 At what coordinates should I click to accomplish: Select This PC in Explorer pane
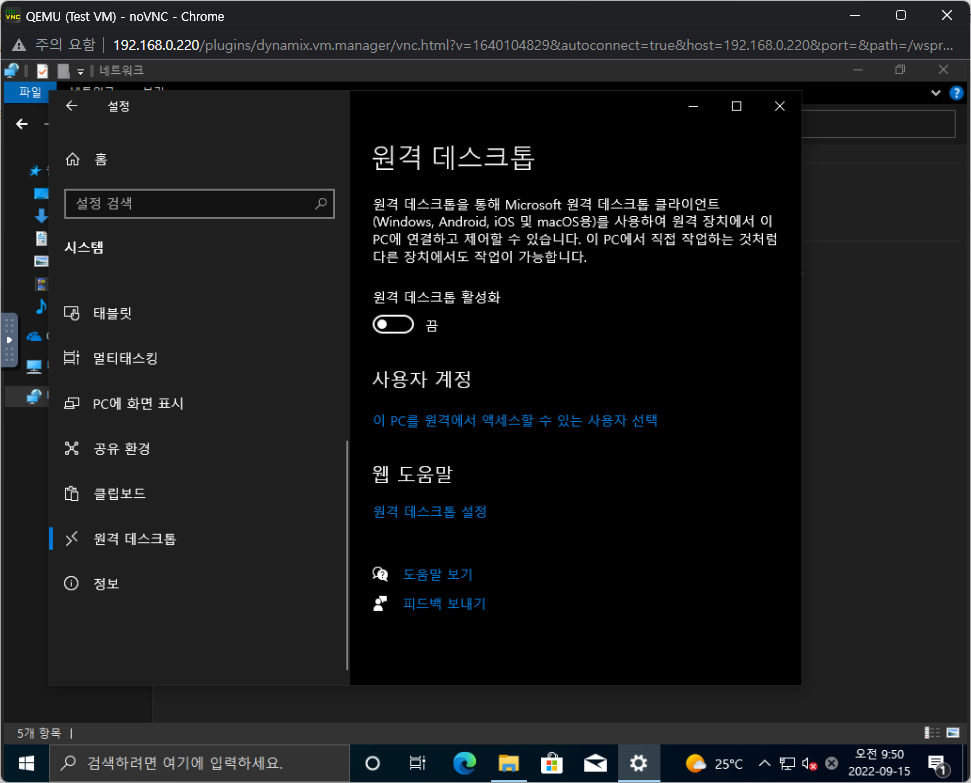34,367
